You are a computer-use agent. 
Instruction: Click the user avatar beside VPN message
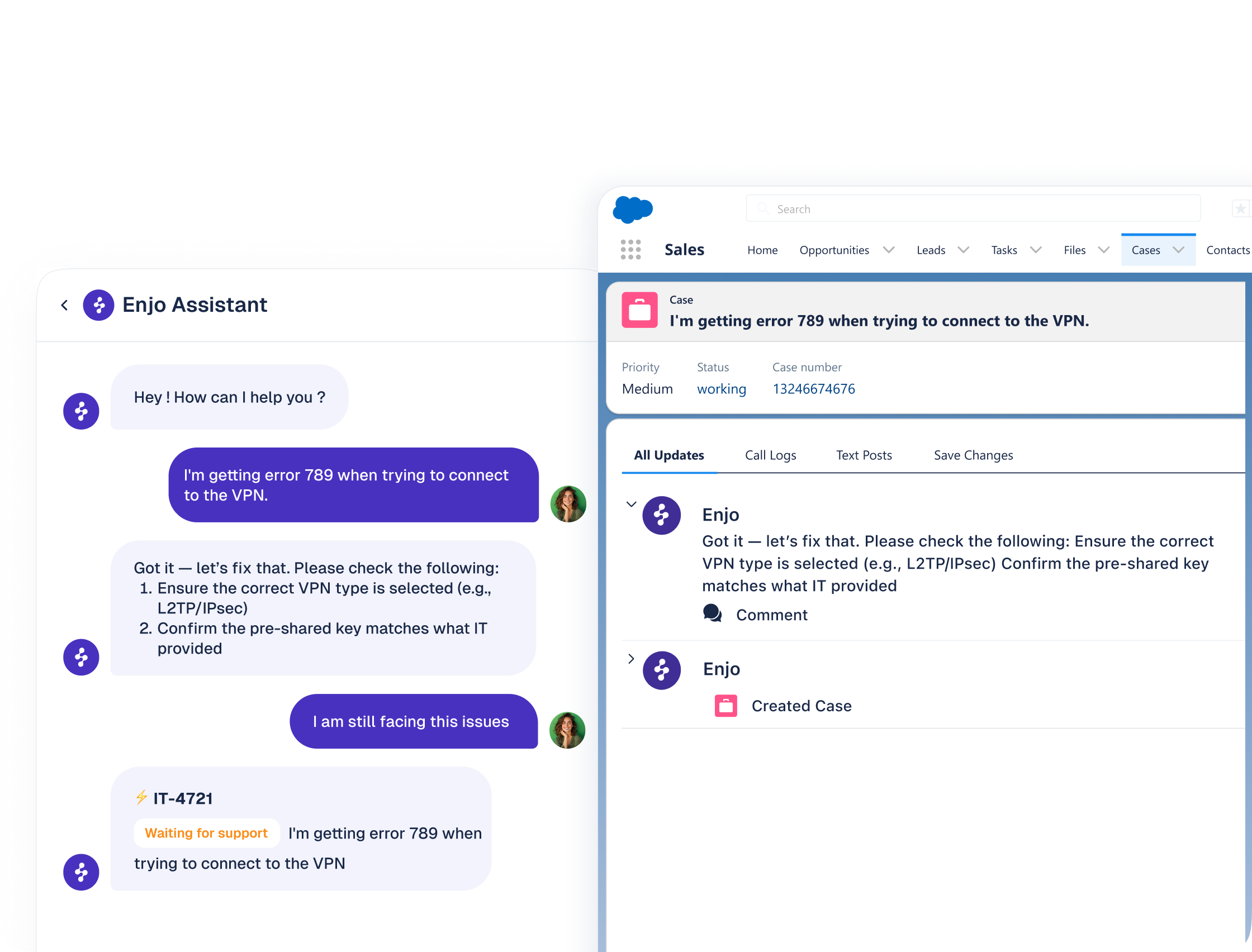pos(568,504)
